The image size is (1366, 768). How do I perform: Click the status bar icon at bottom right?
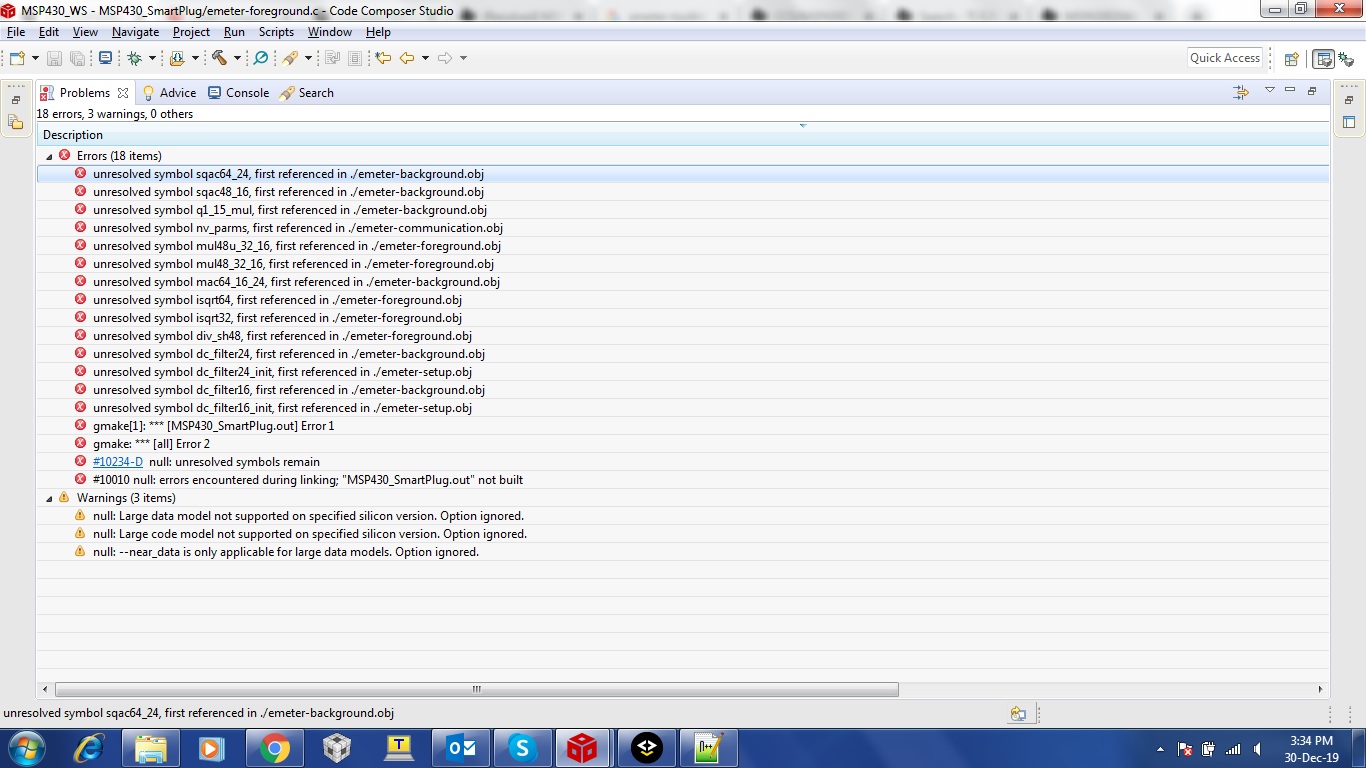click(x=1018, y=714)
